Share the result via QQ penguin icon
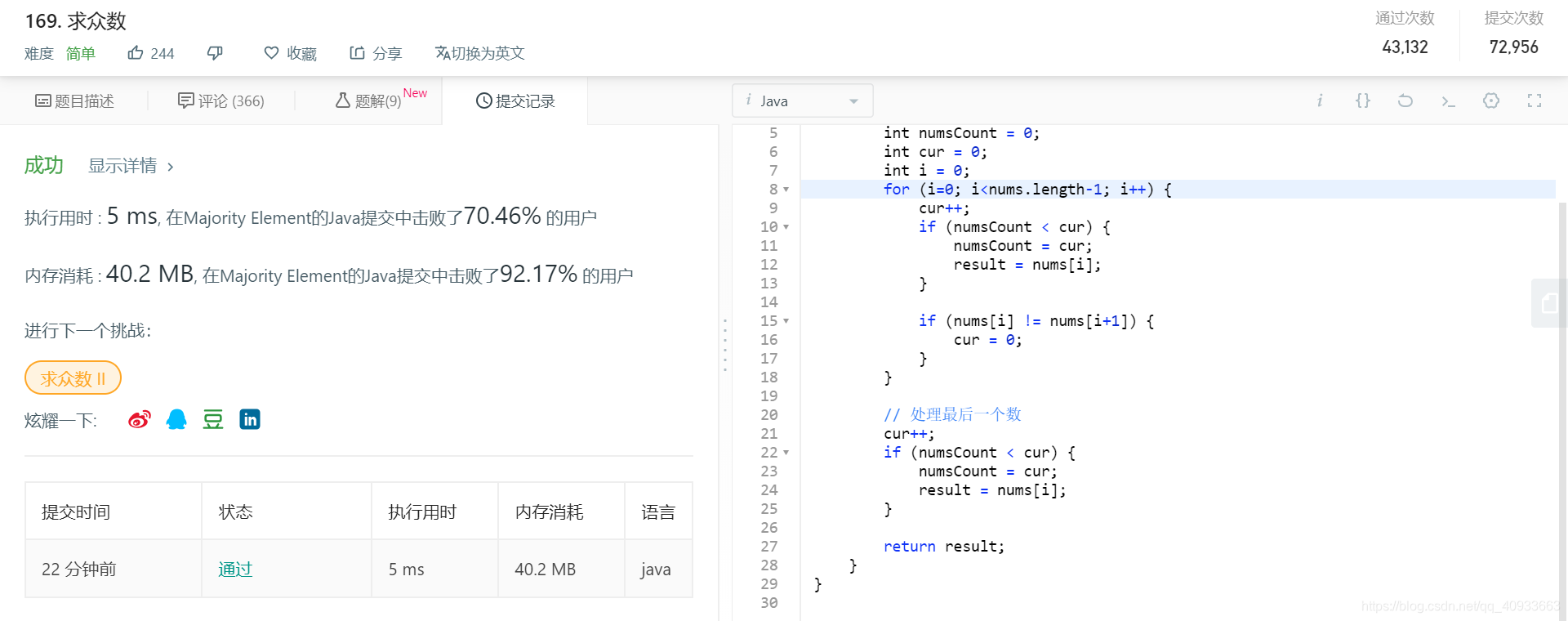Viewport: 1568px width, 621px height. [176, 419]
